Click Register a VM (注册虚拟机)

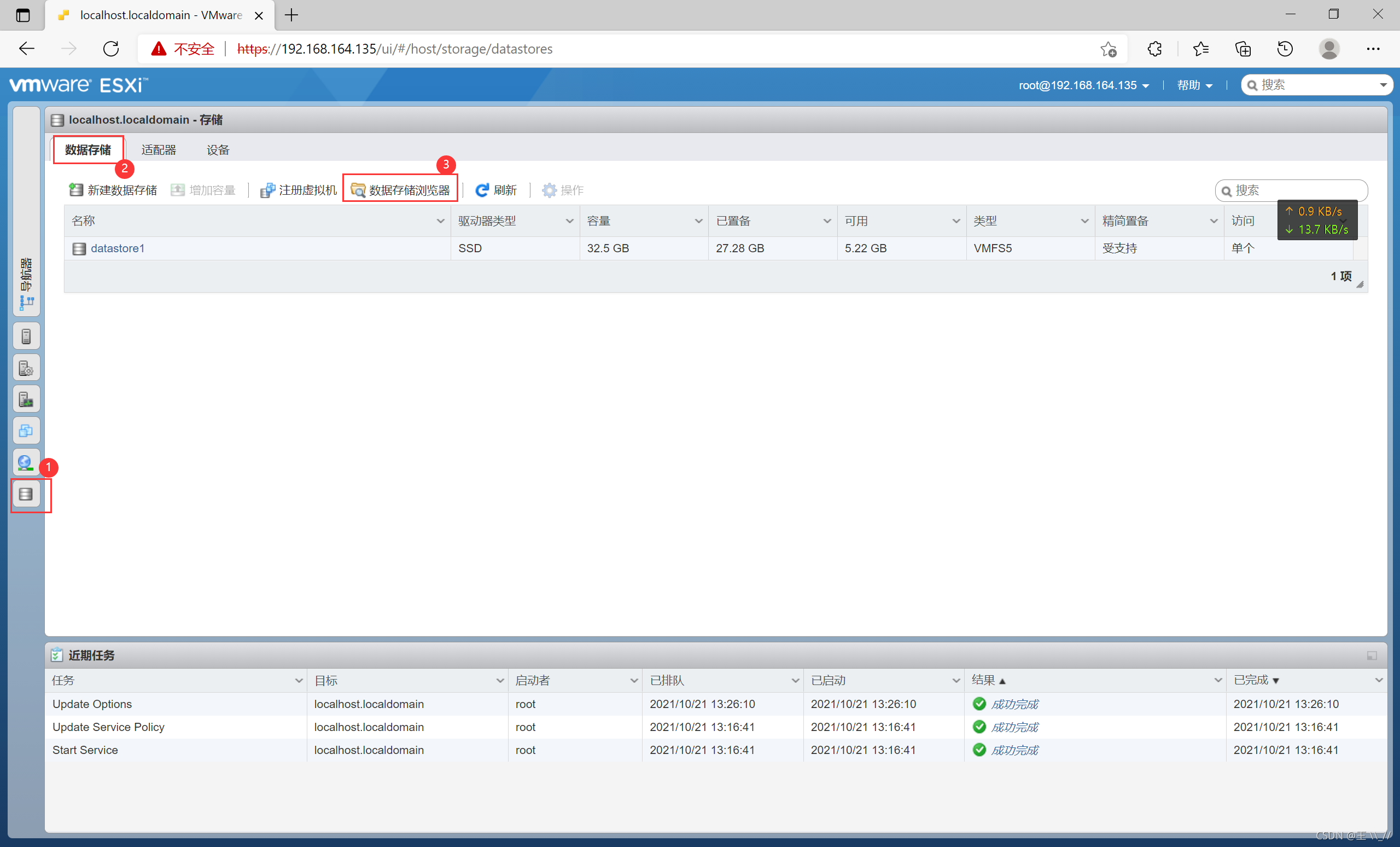point(298,190)
